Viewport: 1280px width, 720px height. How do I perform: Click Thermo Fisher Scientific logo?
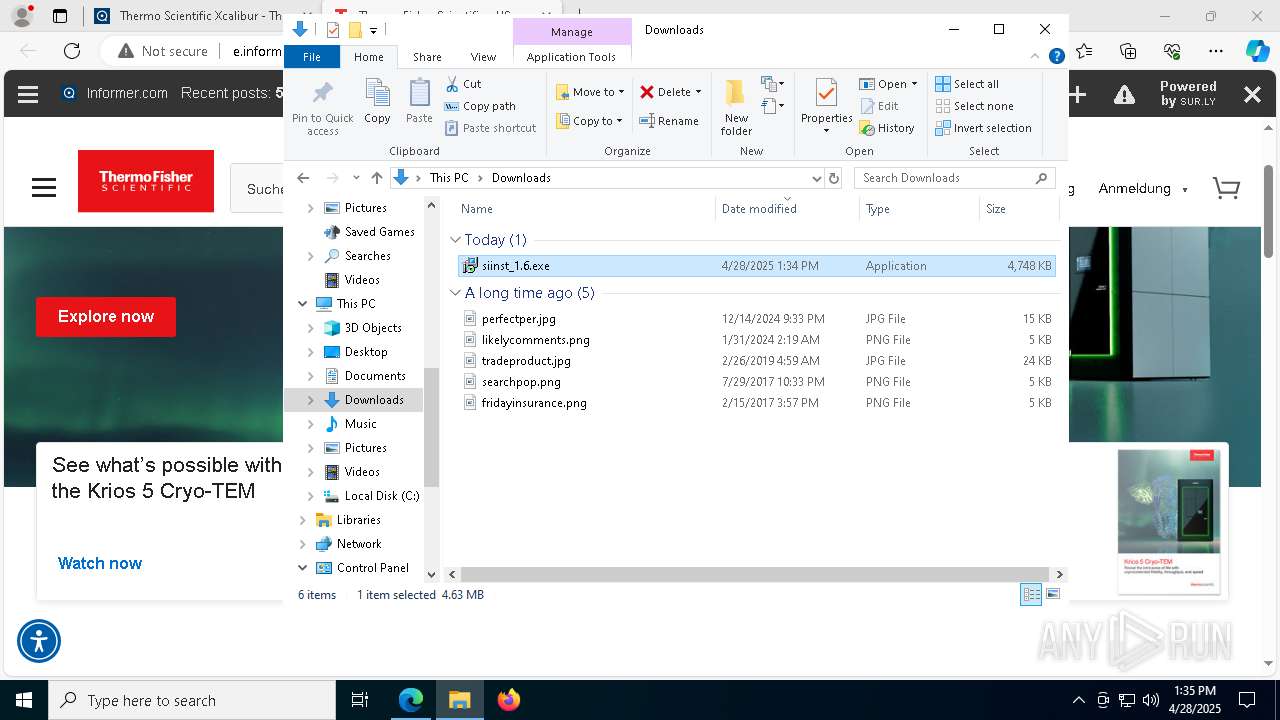click(x=146, y=181)
